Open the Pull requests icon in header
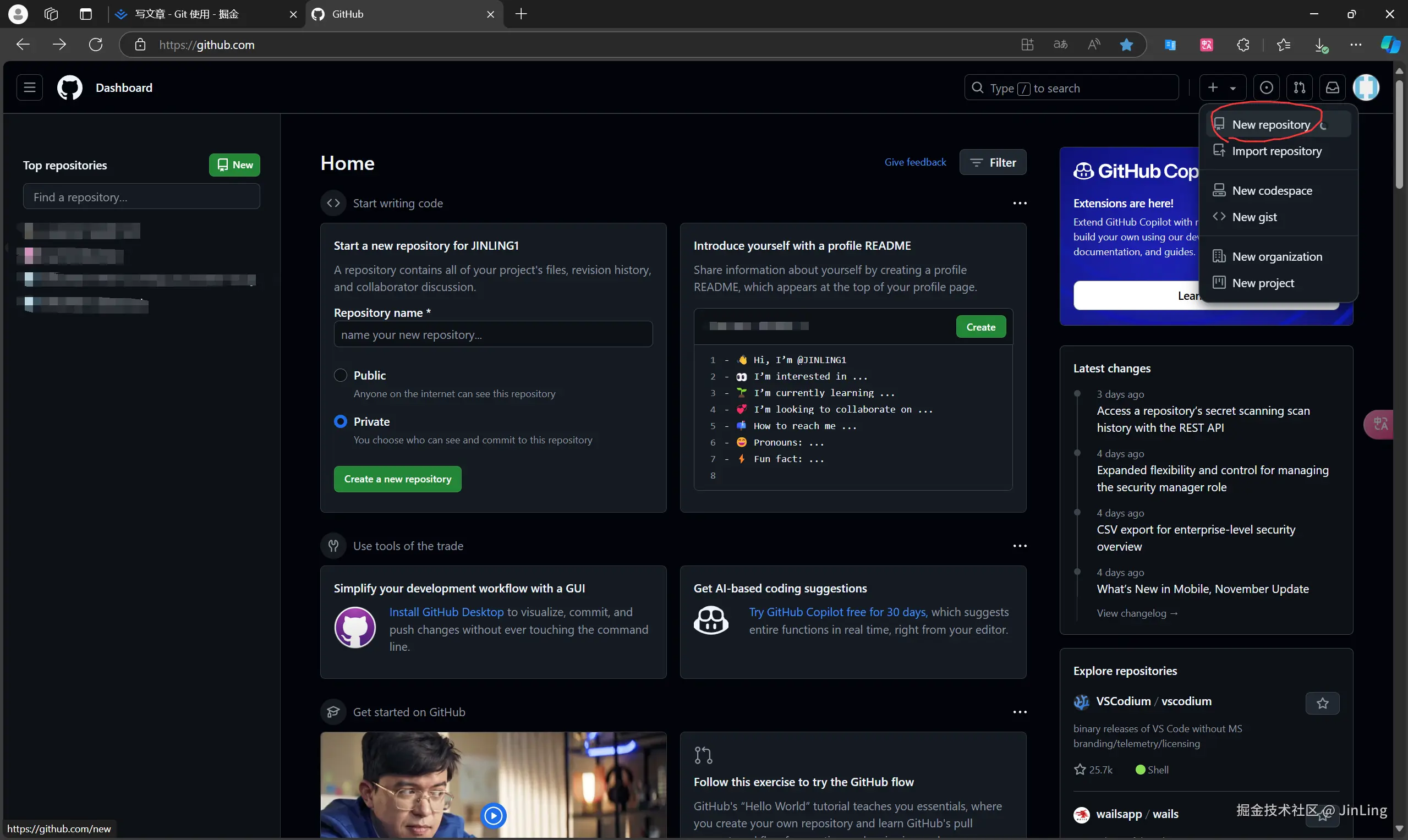This screenshot has width=1408, height=840. click(1299, 87)
